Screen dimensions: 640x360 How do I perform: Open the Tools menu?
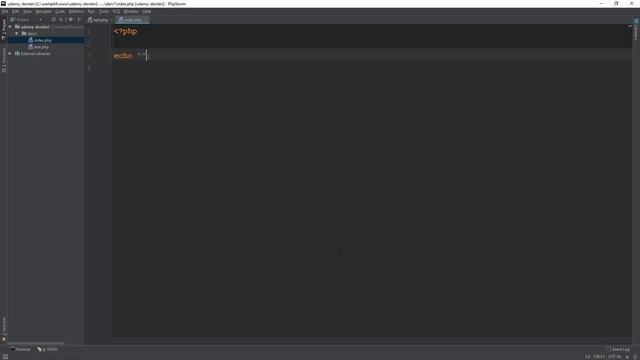pos(104,11)
